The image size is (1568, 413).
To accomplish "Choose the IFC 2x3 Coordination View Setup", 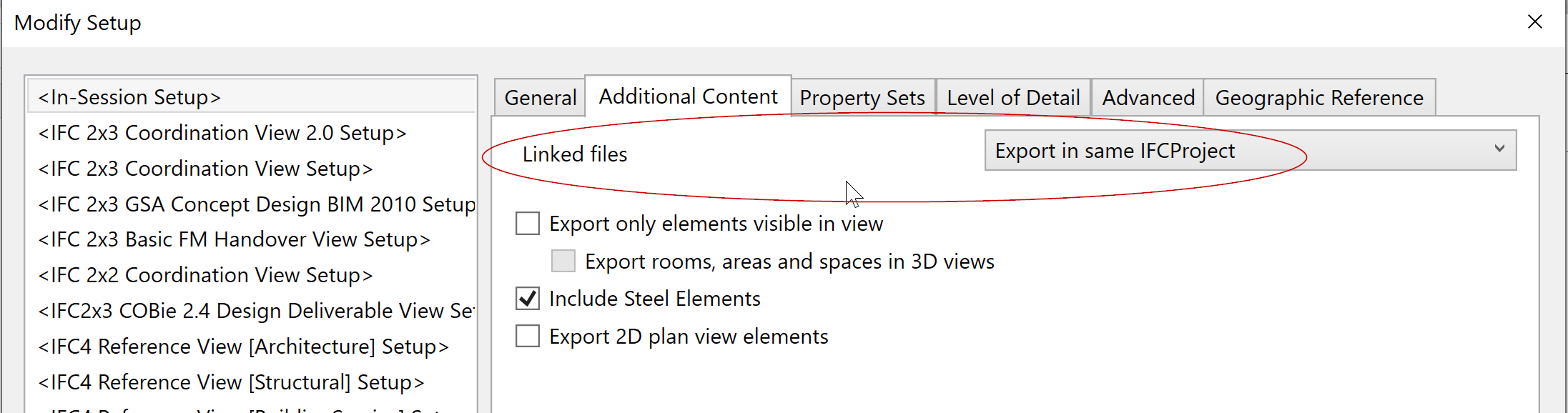I will (x=205, y=169).
